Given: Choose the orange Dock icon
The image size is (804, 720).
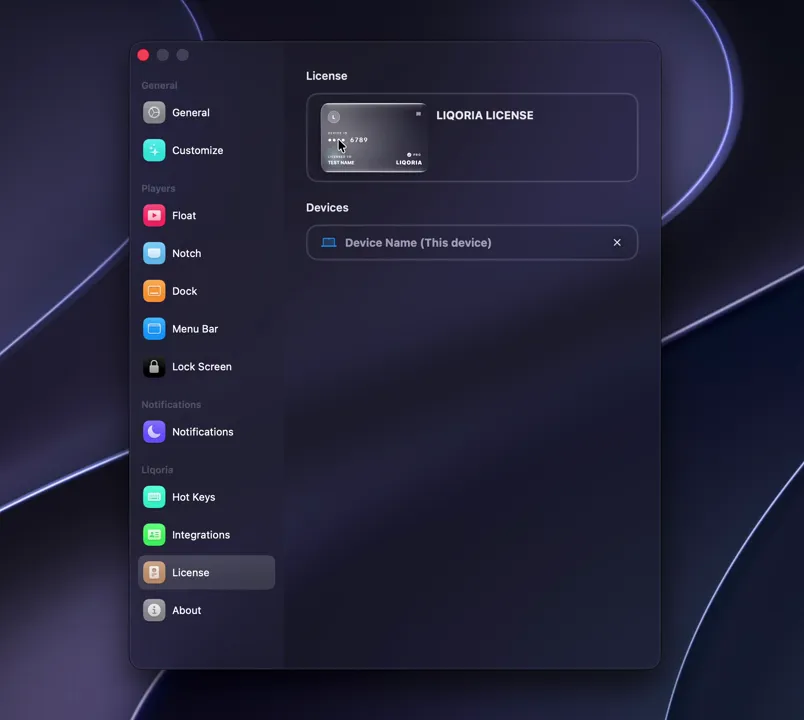Looking at the screenshot, I should point(154,291).
